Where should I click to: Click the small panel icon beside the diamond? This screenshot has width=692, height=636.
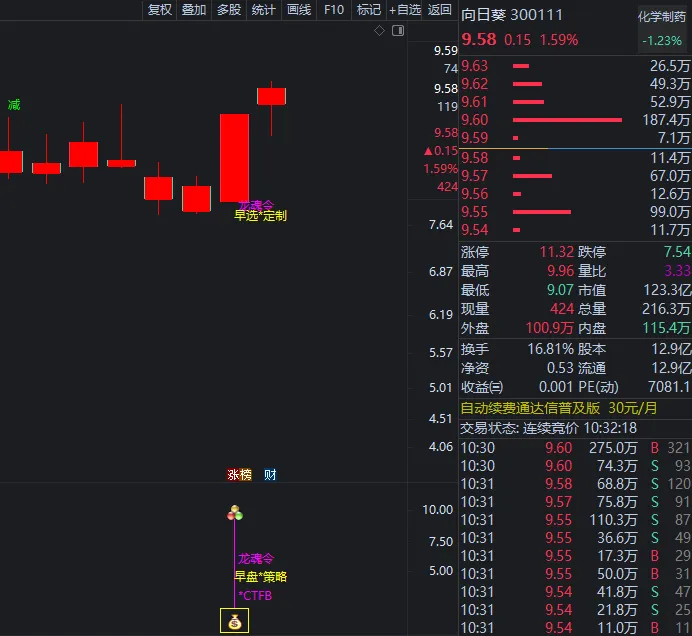[397, 31]
